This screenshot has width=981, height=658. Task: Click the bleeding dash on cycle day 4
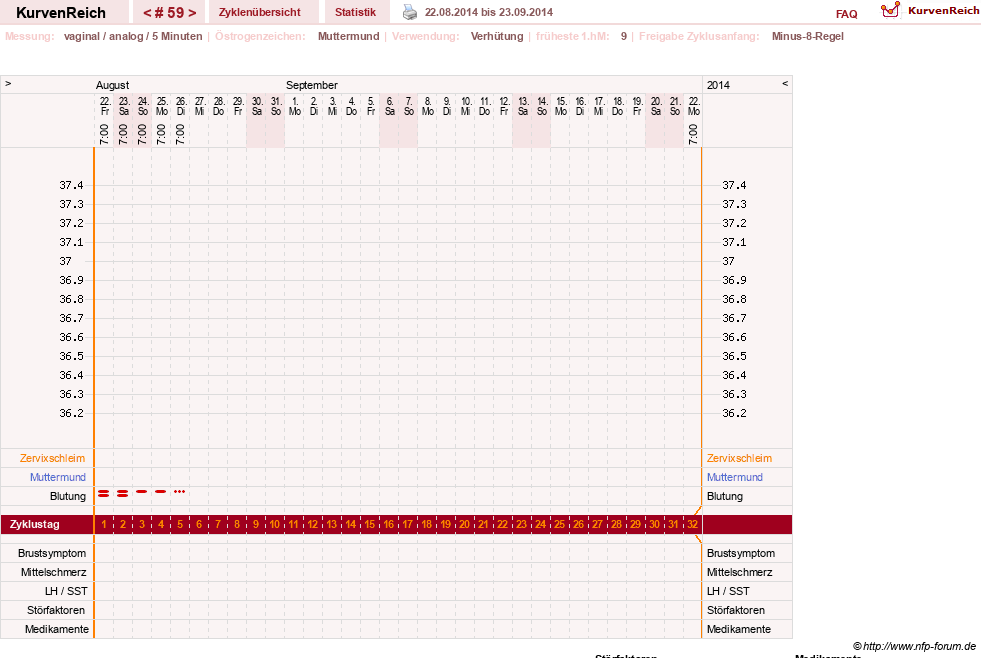[161, 492]
